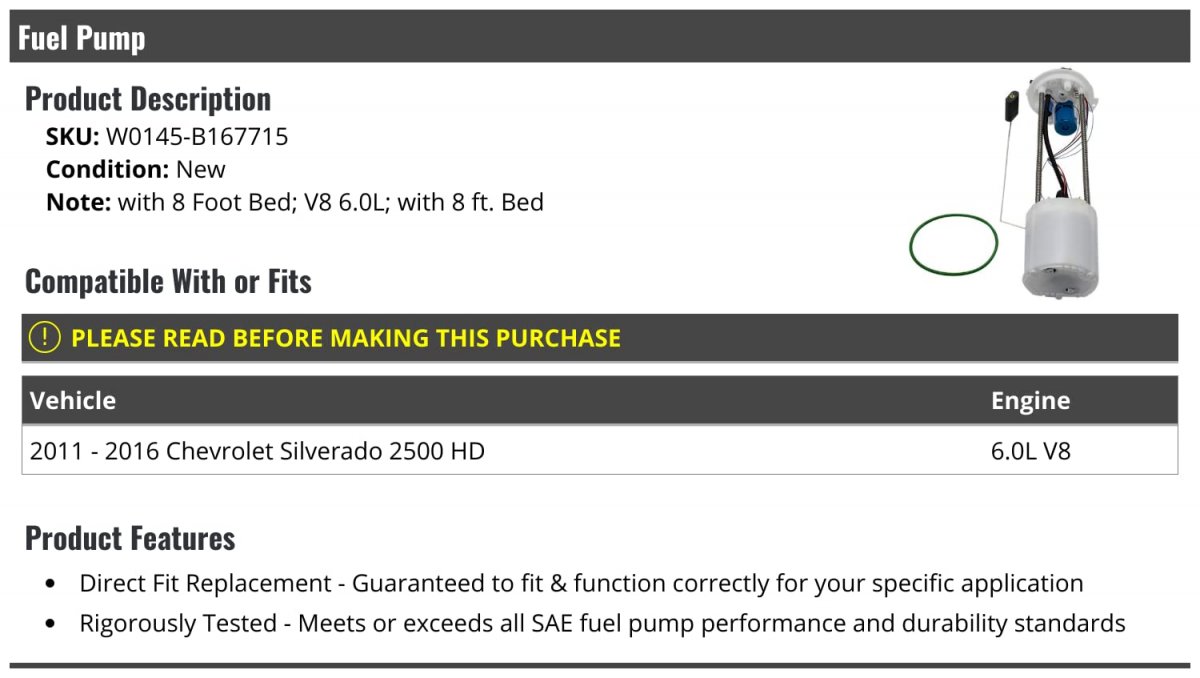The width and height of the screenshot is (1200, 678).
Task: Click the yellow exclamation warning icon
Action: pyautogui.click(x=45, y=338)
